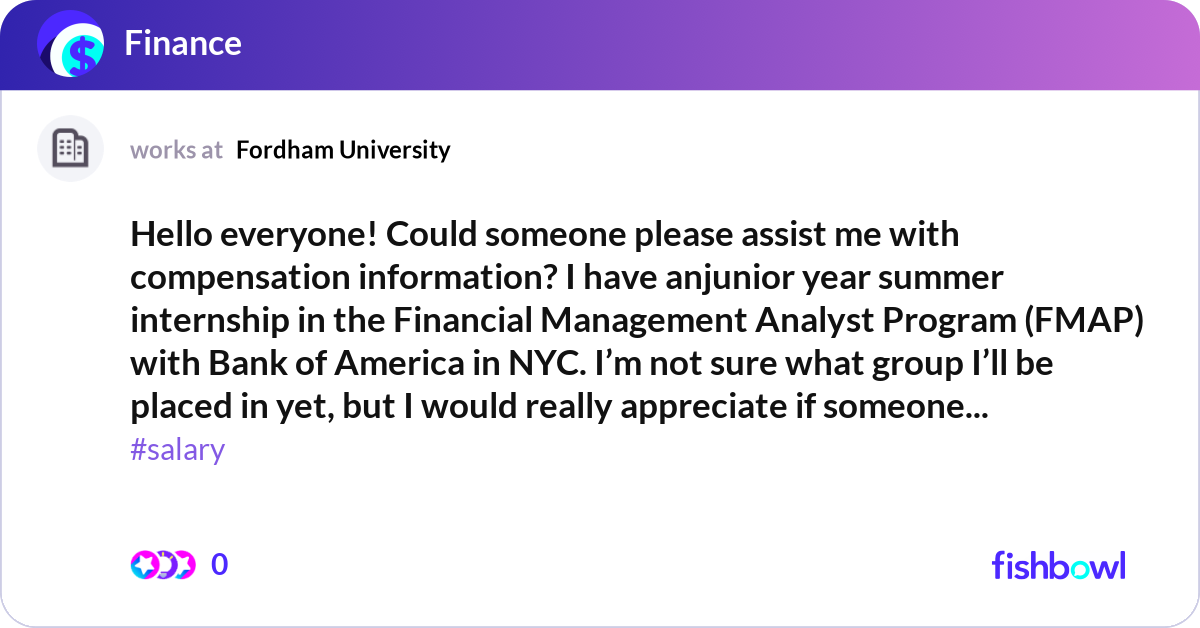Click the Finance bowl dollar-sign logo
Viewport: 1200px width, 628px height.
(x=73, y=46)
